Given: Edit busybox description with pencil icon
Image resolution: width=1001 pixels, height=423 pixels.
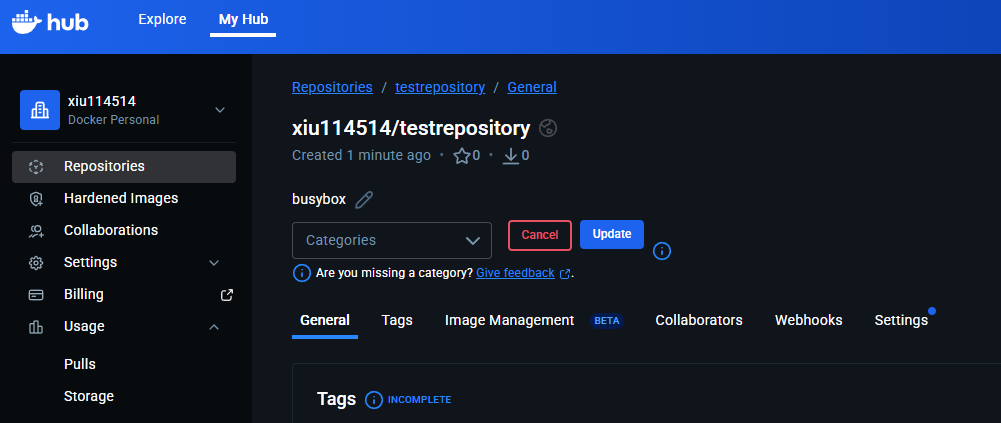Looking at the screenshot, I should (x=364, y=200).
